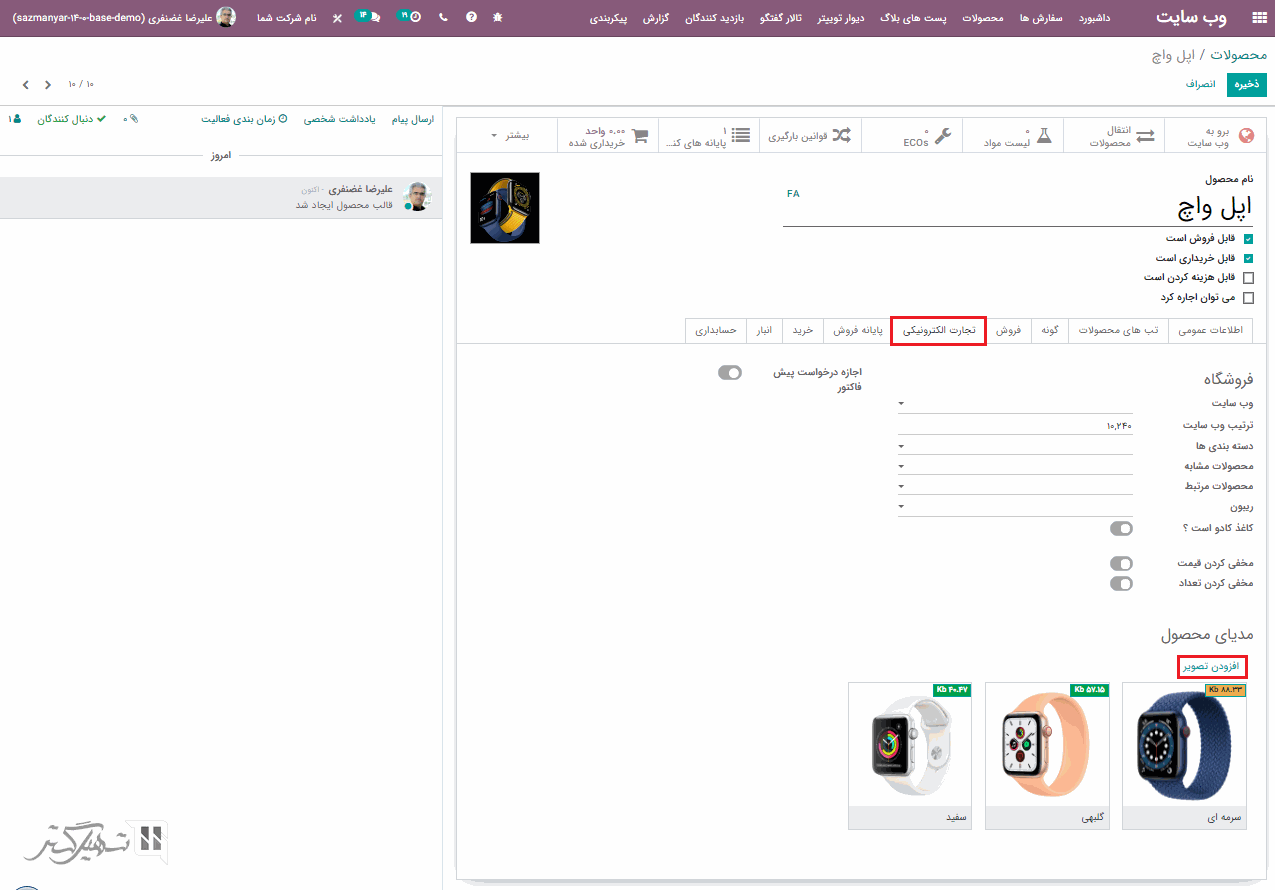The image size is (1275, 890).
Task: Open ECOs wrench stat button
Action: [x=912, y=136]
